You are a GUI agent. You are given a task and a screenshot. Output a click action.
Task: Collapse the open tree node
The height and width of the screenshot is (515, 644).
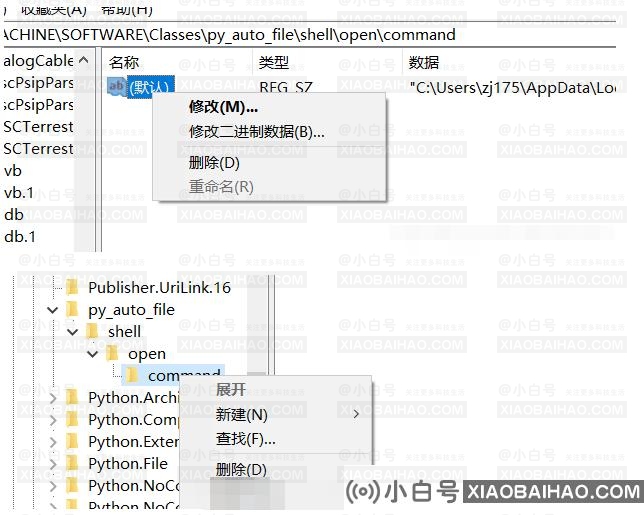tap(92, 354)
